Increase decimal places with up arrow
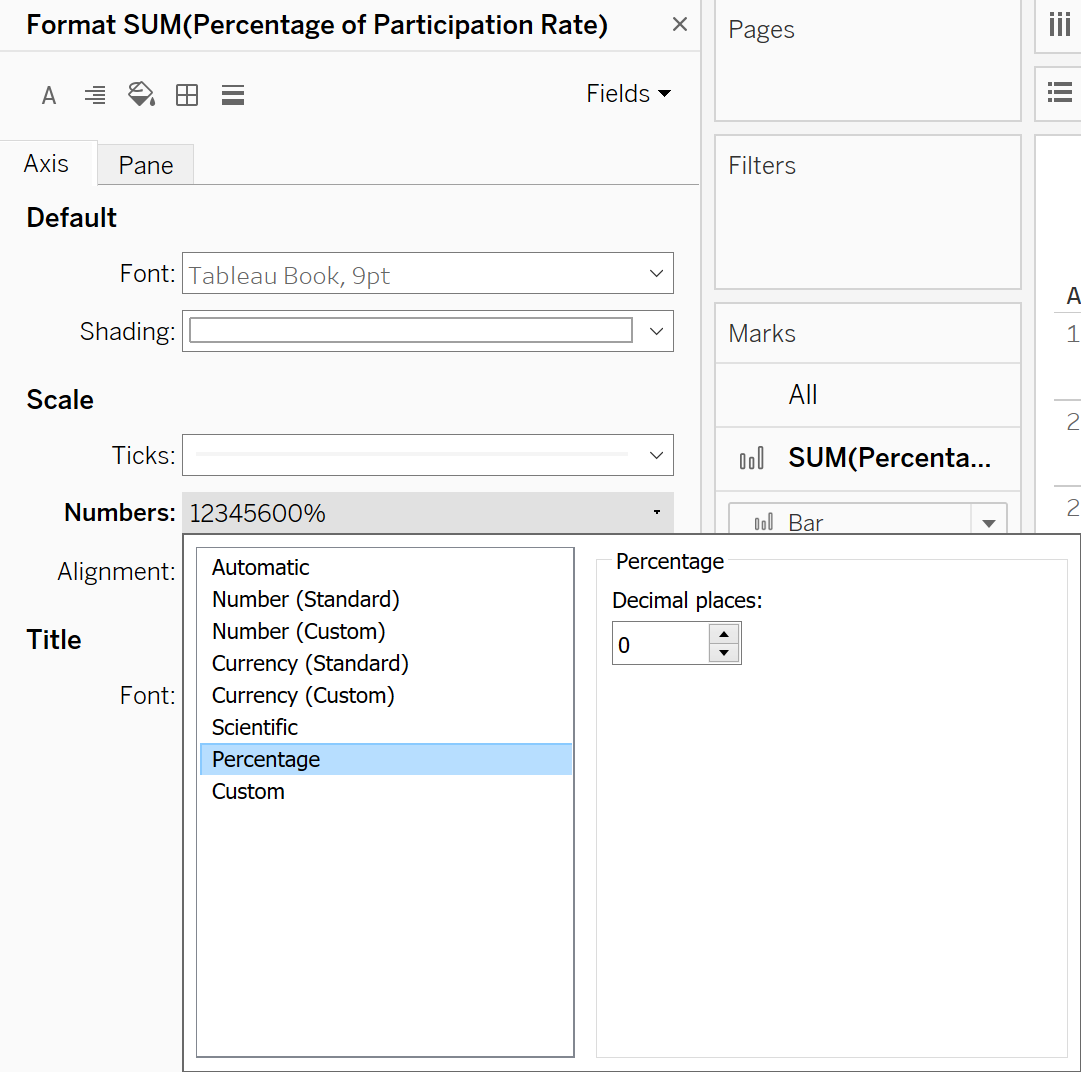1081x1072 pixels. (x=723, y=634)
